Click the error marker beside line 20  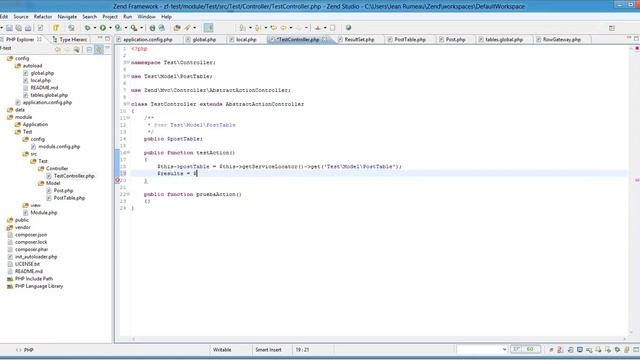117,180
